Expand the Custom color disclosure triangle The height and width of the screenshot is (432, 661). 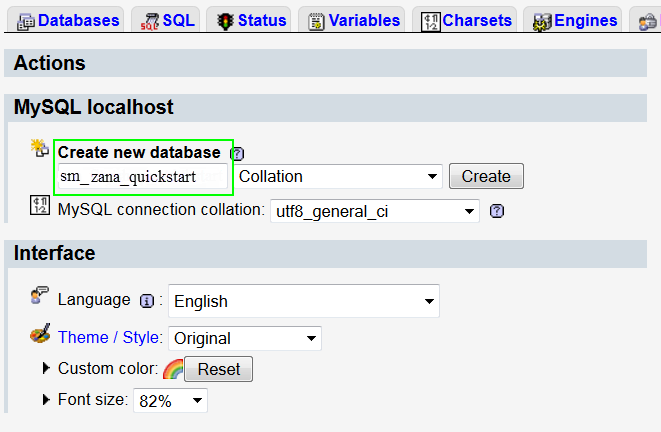(x=46, y=368)
